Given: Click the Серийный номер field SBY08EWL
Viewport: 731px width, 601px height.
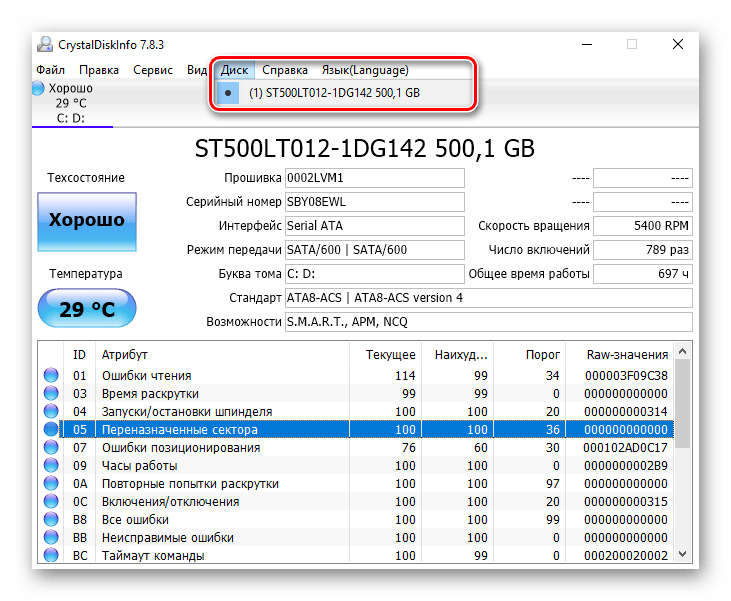Looking at the screenshot, I should (375, 202).
